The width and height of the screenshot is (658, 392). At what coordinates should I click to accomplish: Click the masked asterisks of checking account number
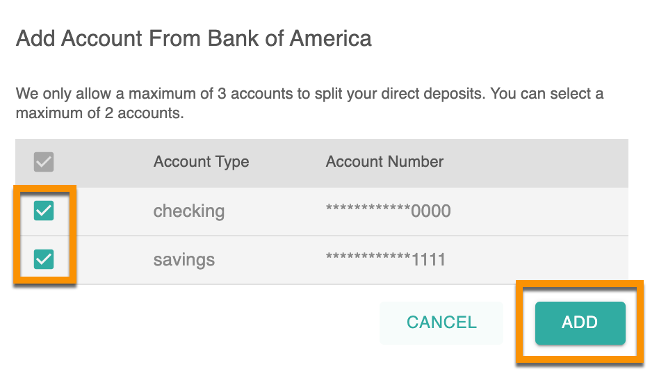pyautogui.click(x=368, y=208)
